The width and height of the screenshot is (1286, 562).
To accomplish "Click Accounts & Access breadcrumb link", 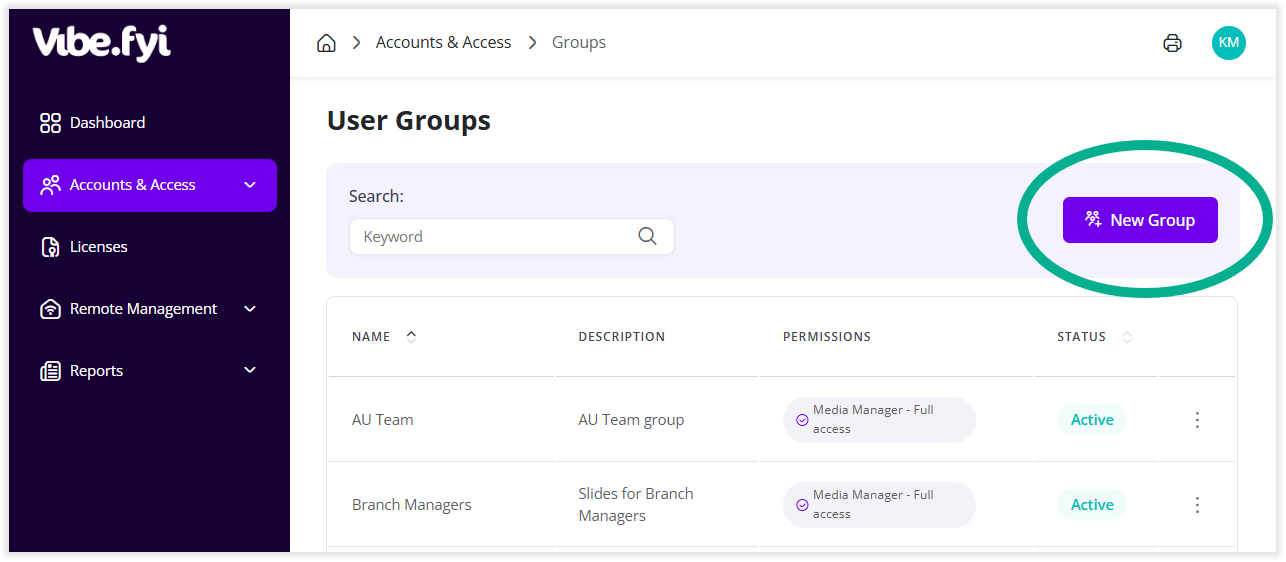I will pos(443,43).
